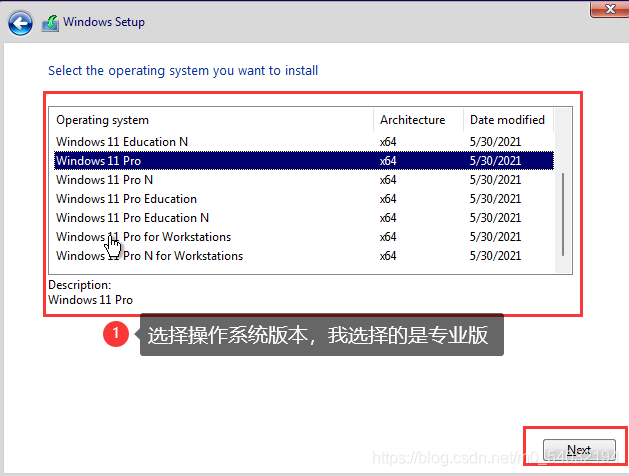Screen dimensions: 629x476
Task: Click the Operating system column header
Action: coord(211,120)
